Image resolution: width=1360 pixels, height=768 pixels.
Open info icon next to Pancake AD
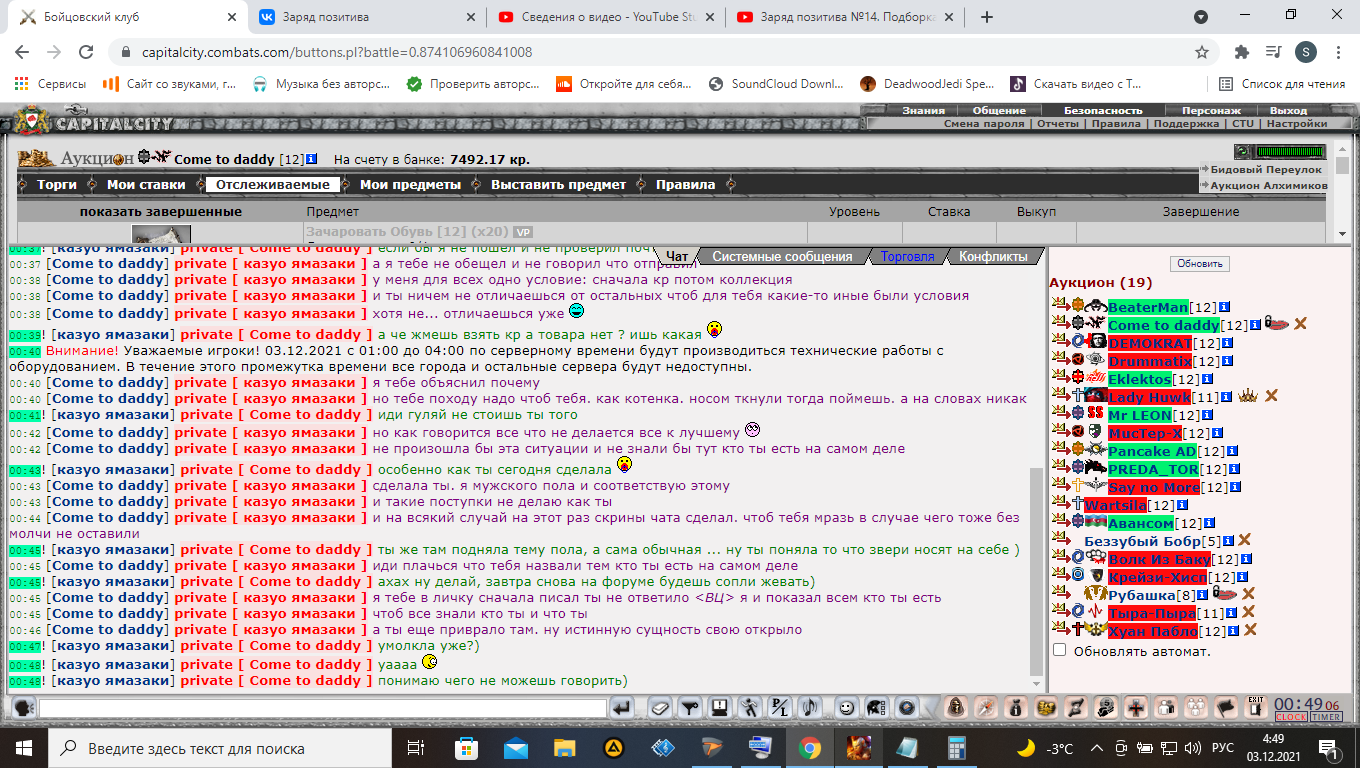[1232, 451]
